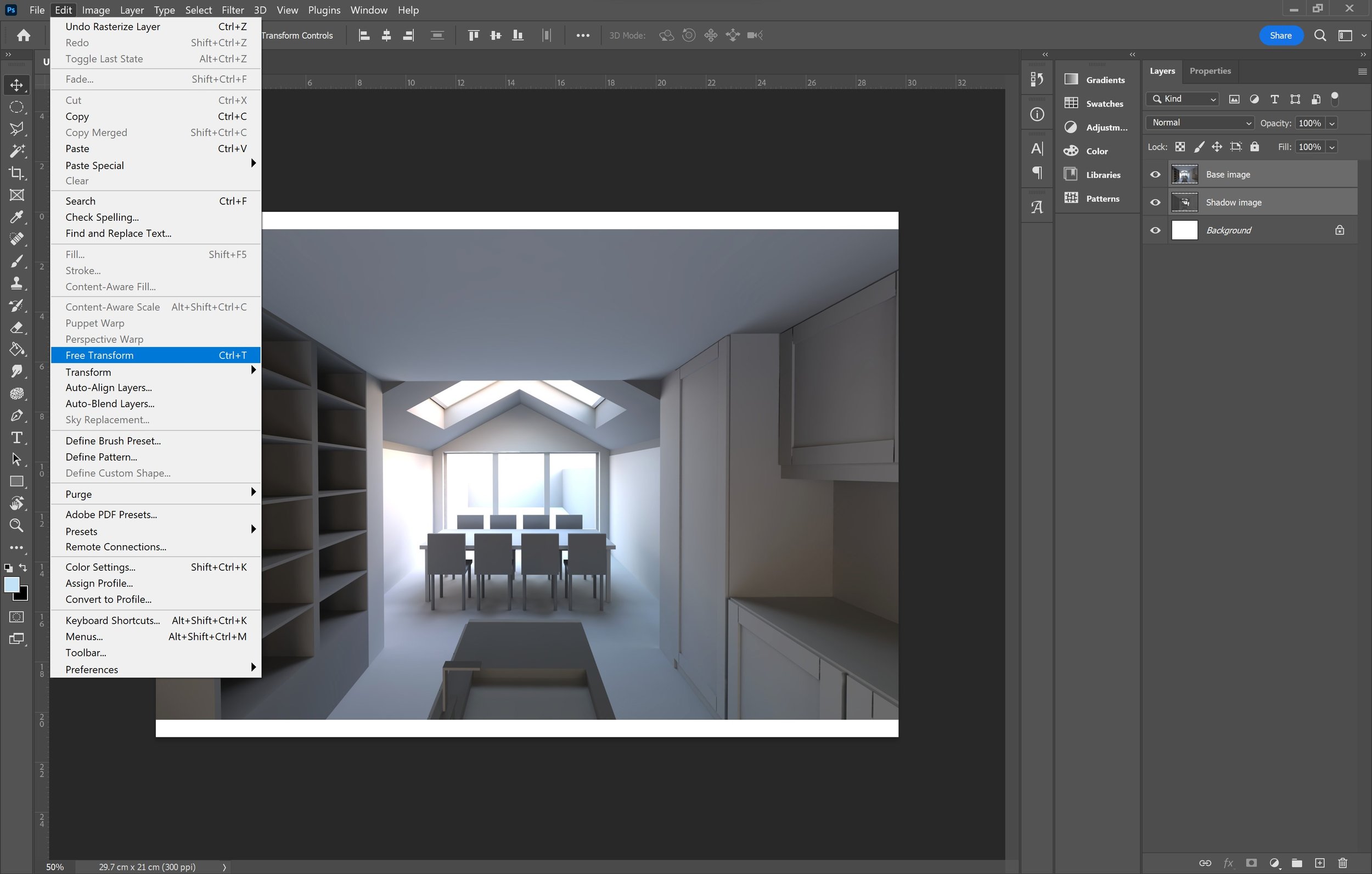Expand the Purge submenu
Screen dimensions: 1372x874
coord(155,494)
